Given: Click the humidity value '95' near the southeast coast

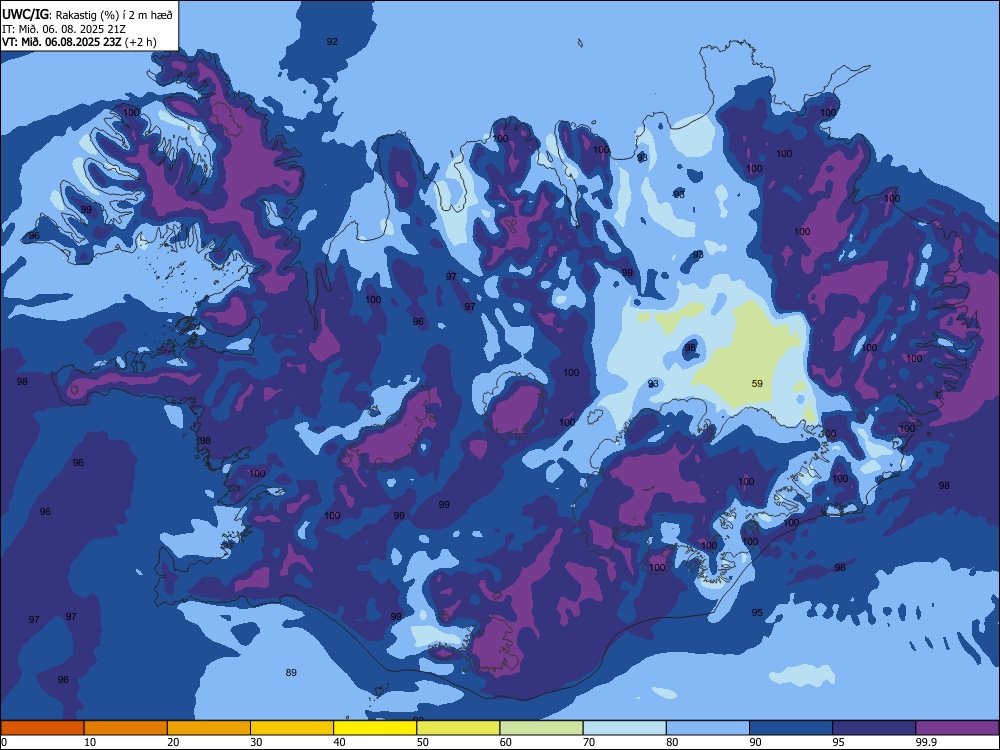Looking at the screenshot, I should click(x=756, y=612).
